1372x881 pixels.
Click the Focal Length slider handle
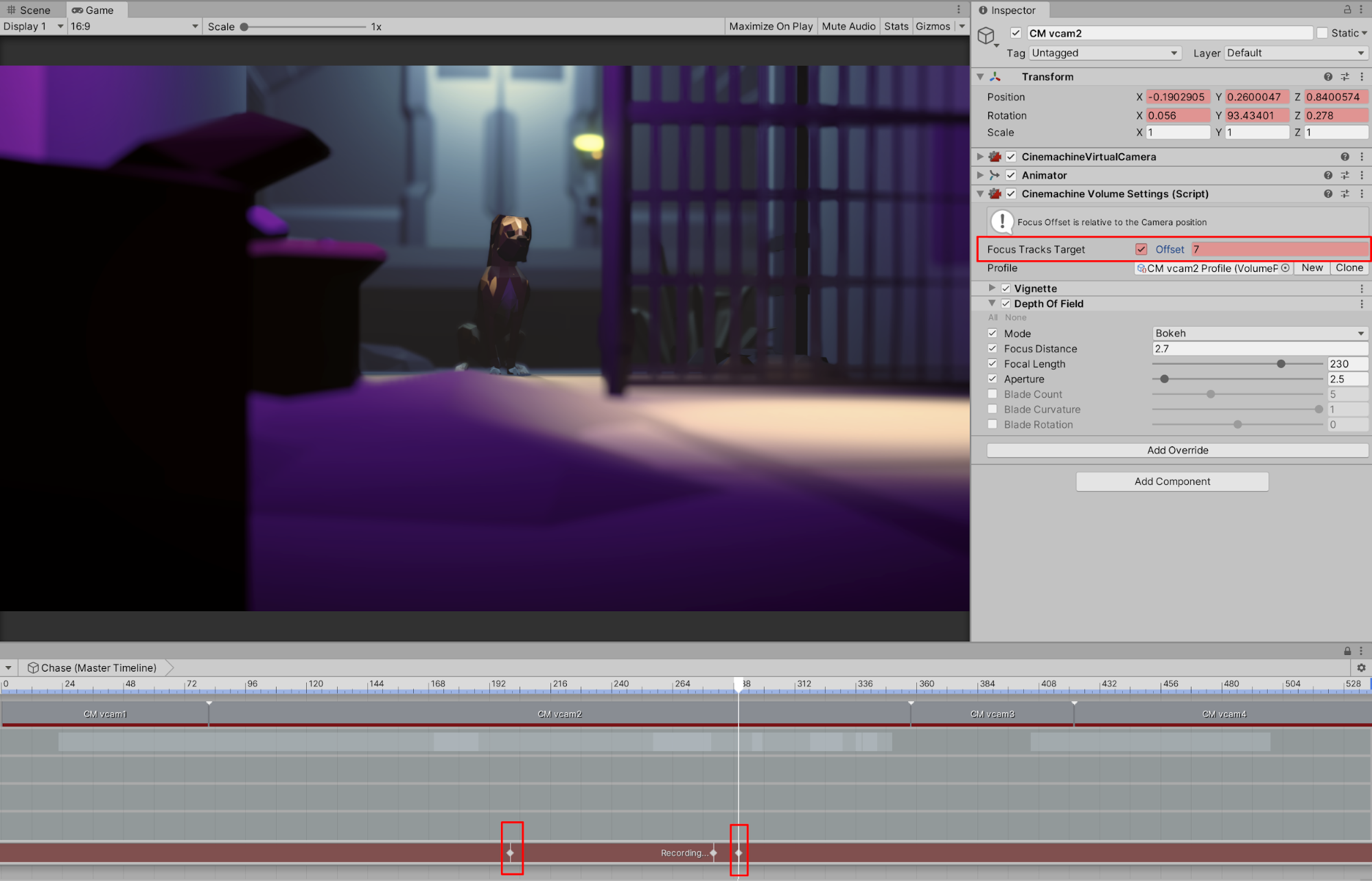coord(1281,364)
